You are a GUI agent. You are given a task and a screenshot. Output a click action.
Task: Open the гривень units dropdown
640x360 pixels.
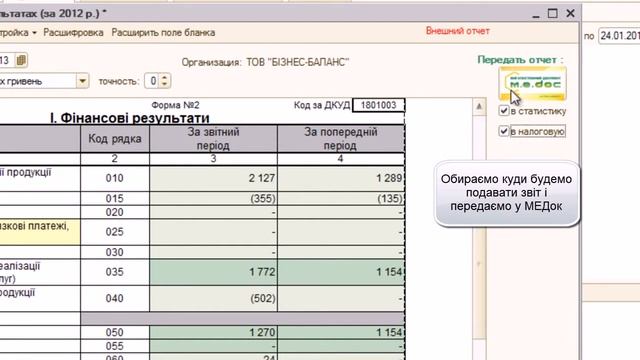82,81
